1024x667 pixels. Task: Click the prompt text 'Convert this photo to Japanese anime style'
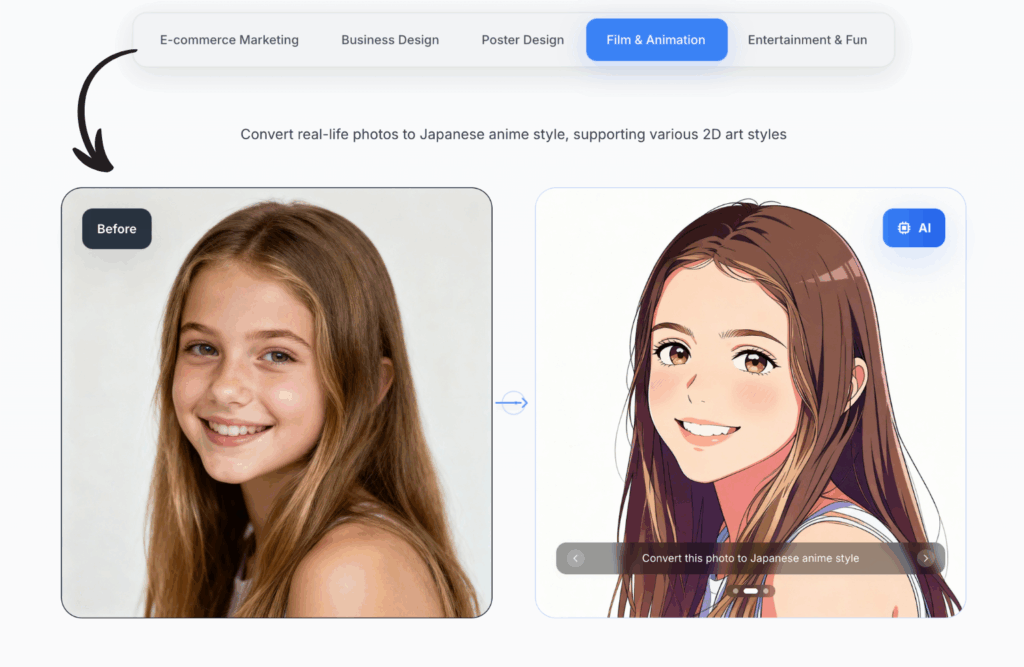pos(750,558)
